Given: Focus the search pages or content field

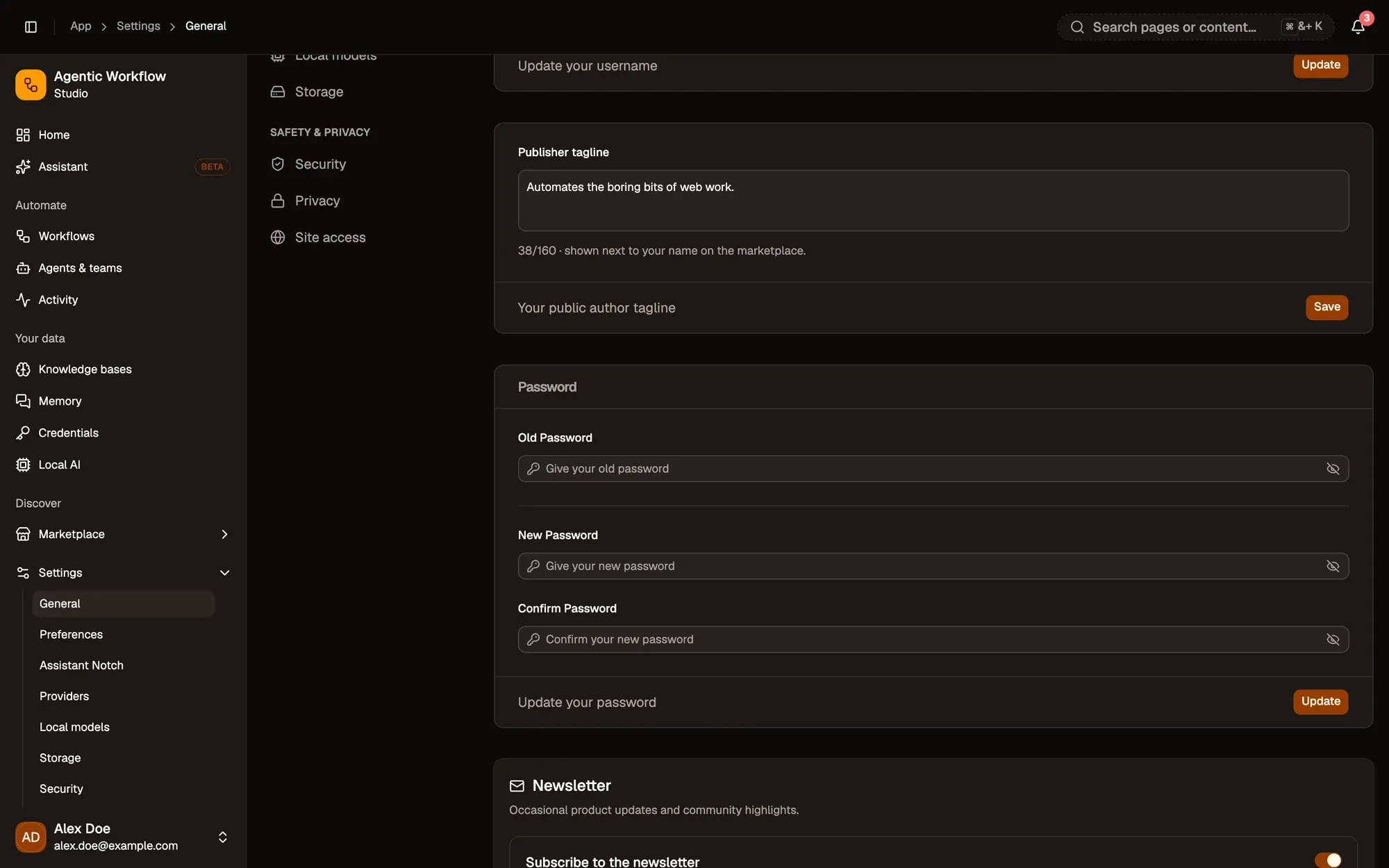Looking at the screenshot, I should coord(1195,27).
